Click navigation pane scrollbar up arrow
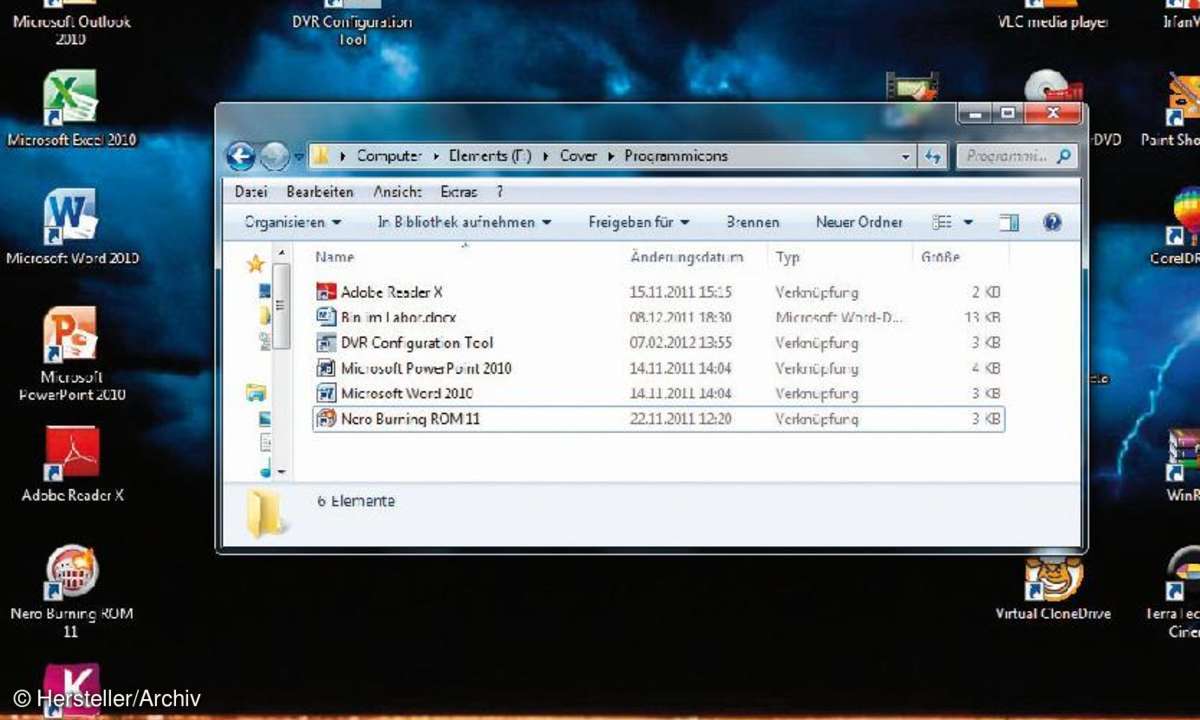The image size is (1200, 720). click(281, 254)
